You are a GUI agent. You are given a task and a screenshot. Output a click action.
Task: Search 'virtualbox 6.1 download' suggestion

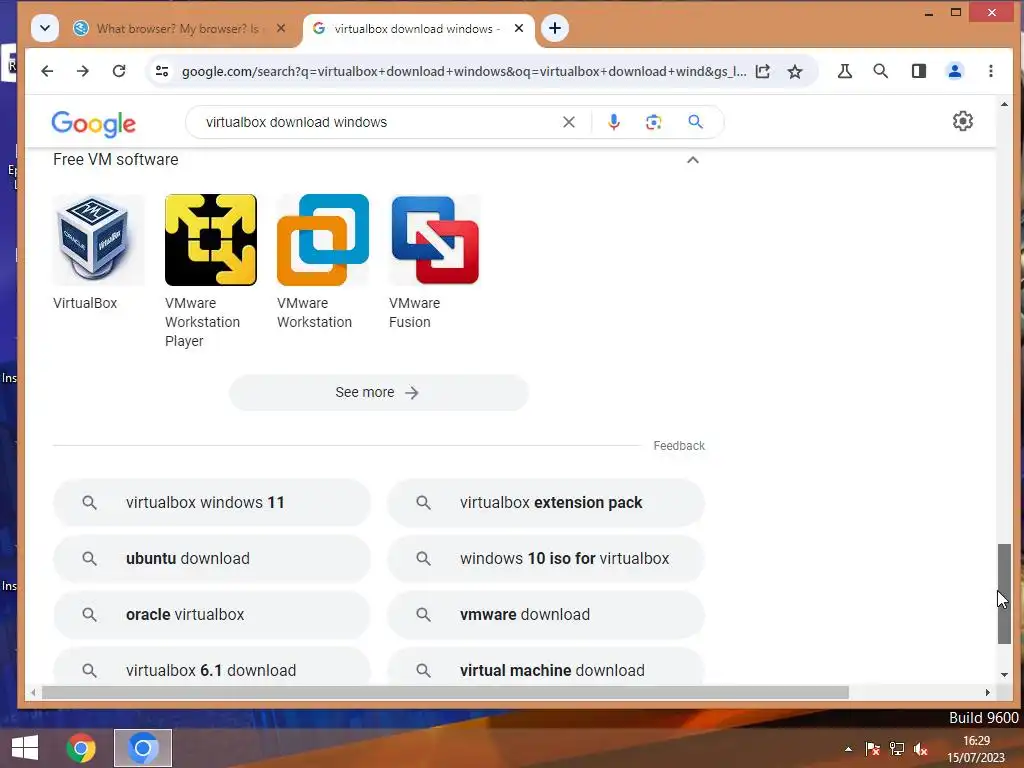tap(212, 667)
